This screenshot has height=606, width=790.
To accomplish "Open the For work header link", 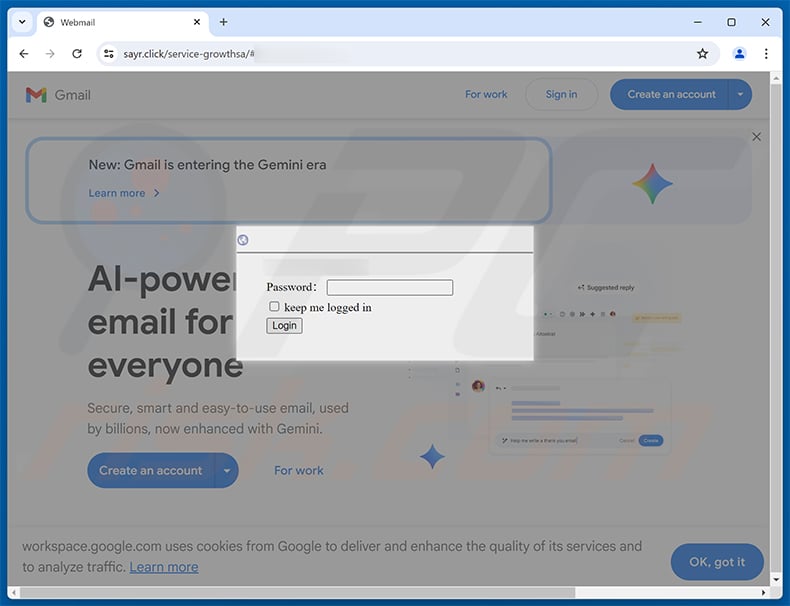I will (x=486, y=94).
